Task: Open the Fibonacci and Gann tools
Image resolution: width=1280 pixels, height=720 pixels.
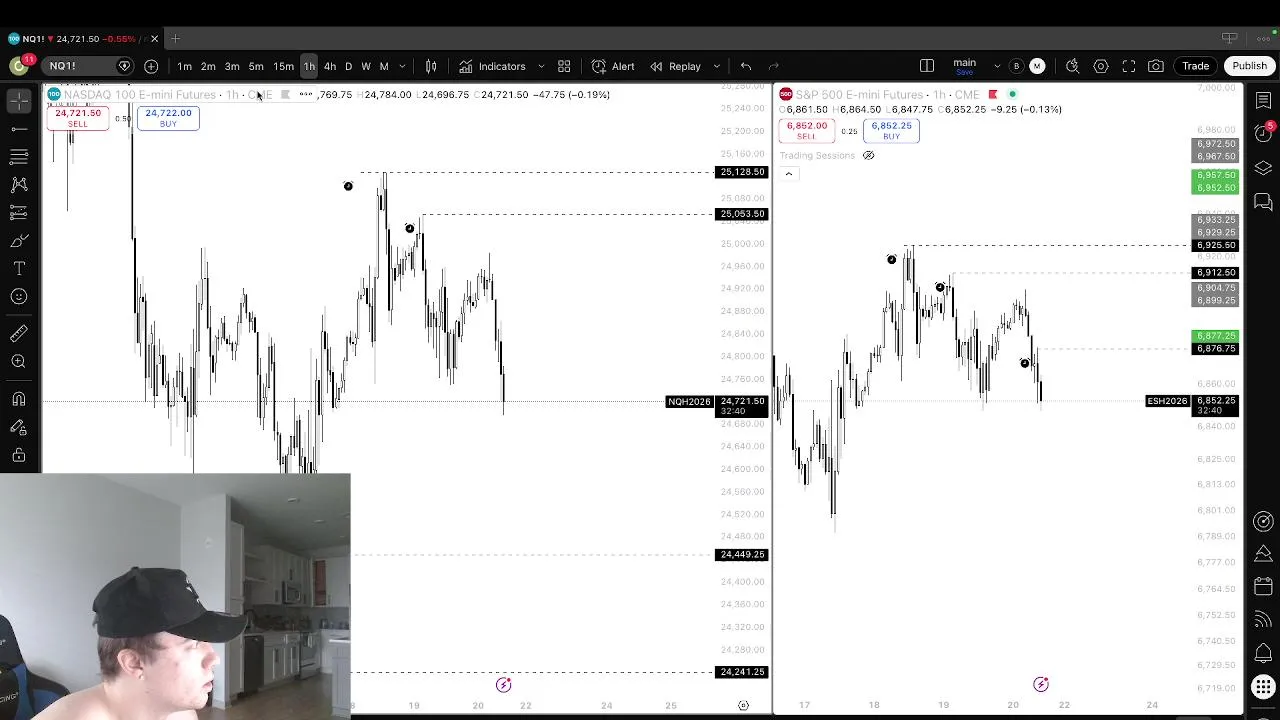Action: (19, 157)
